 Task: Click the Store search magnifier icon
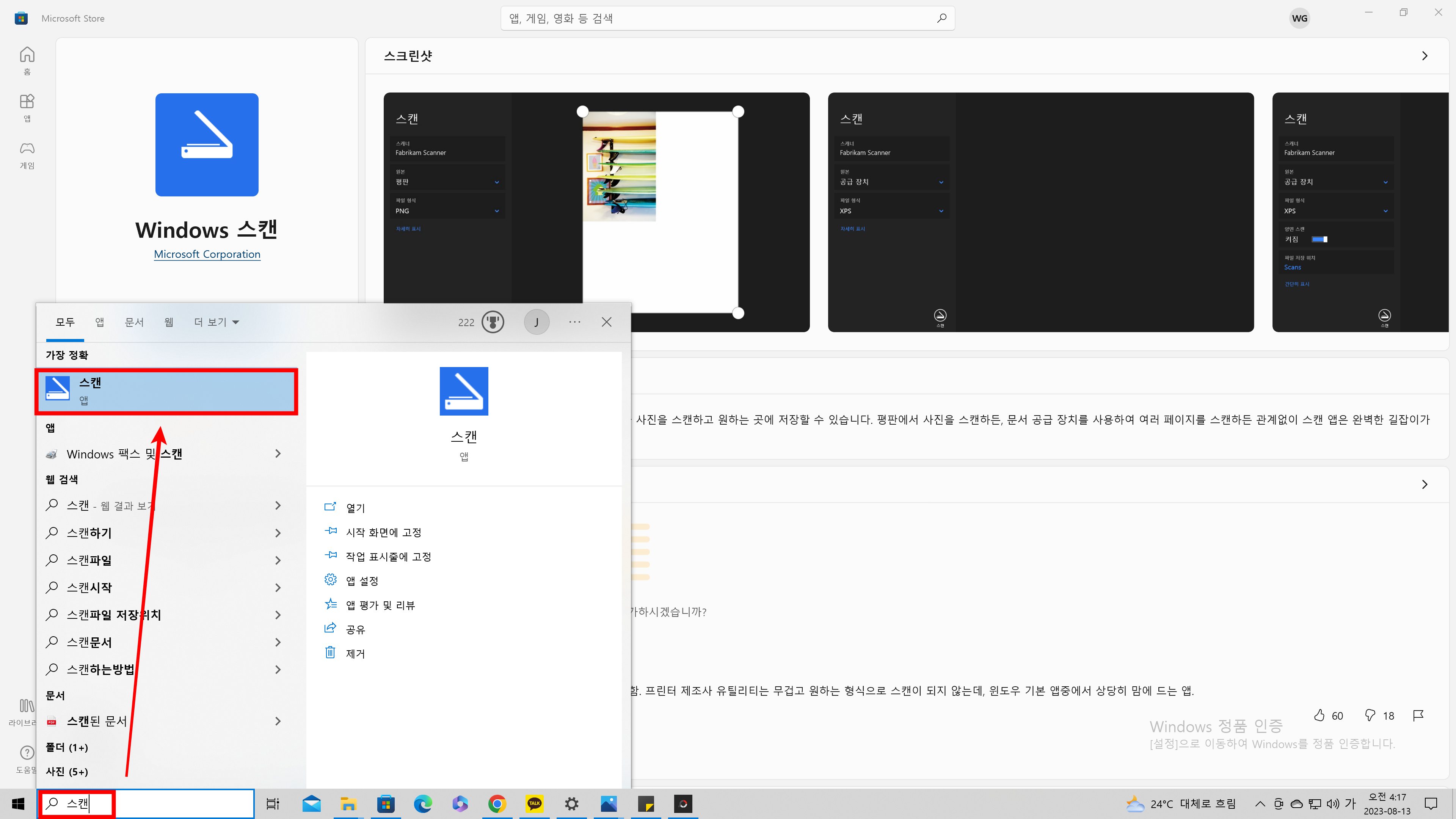click(941, 18)
